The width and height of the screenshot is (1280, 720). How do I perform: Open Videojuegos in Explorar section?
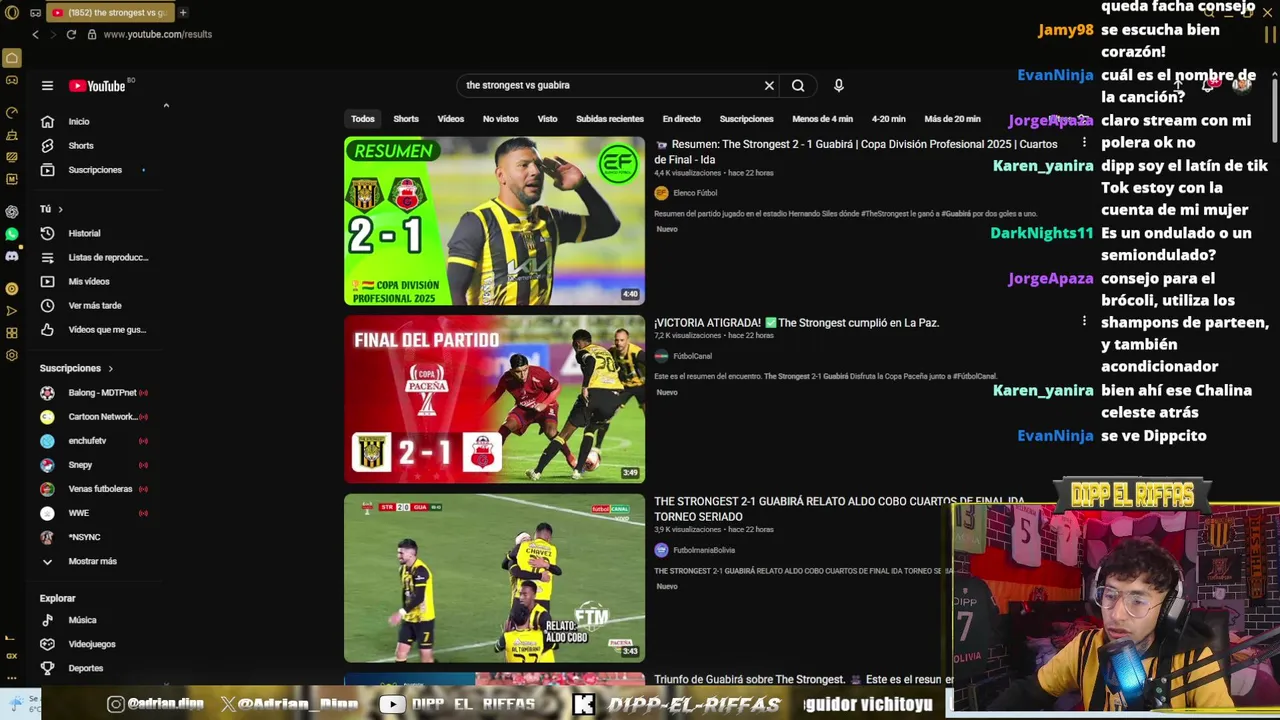[x=91, y=644]
